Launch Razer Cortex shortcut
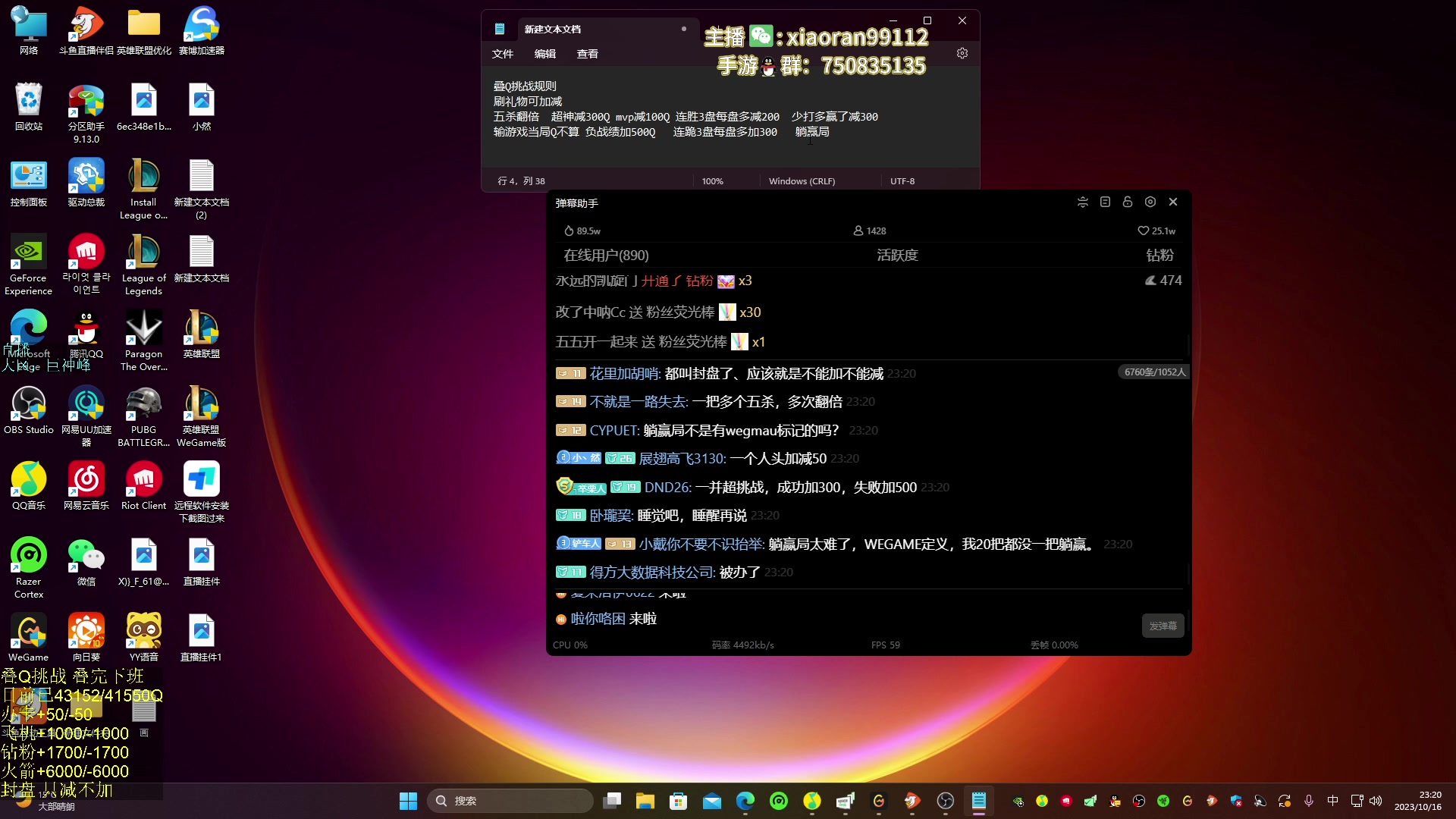The image size is (1456, 819). 29,567
